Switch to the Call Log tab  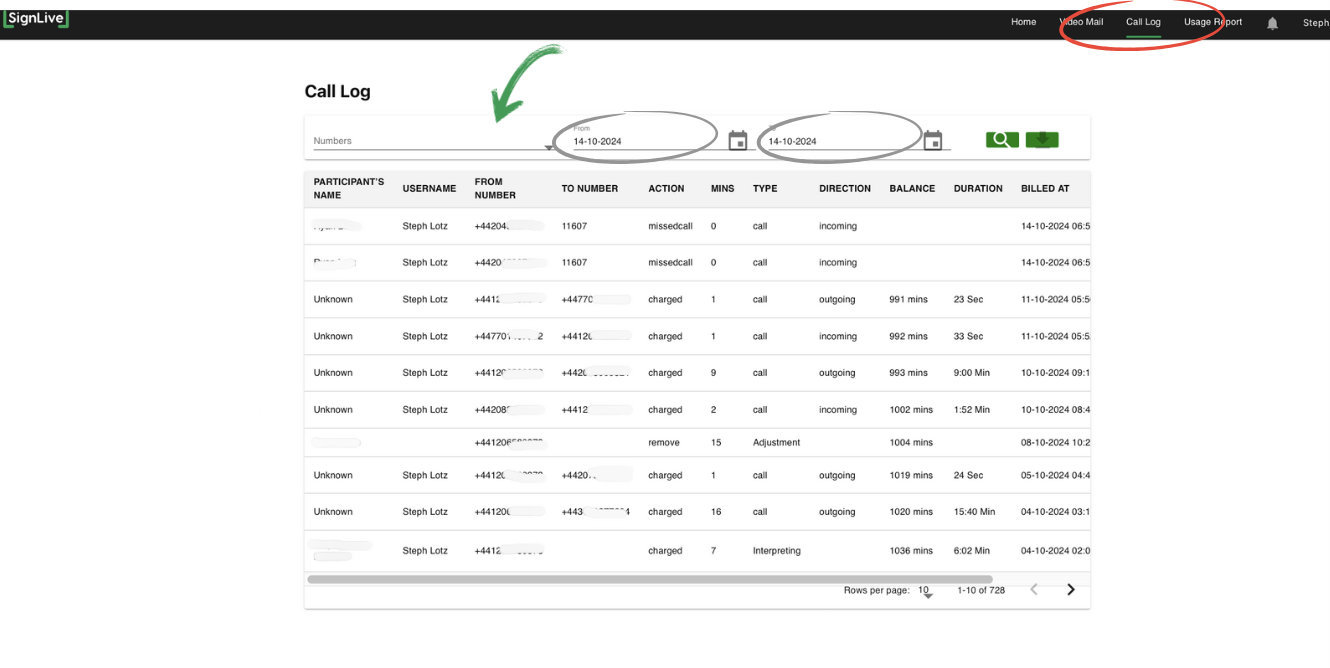pyautogui.click(x=1143, y=22)
